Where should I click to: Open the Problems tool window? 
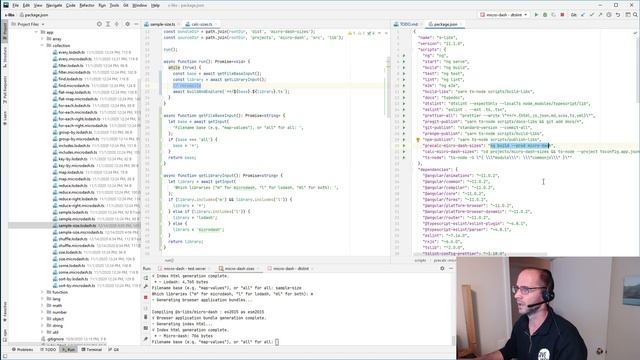[x=22, y=350]
